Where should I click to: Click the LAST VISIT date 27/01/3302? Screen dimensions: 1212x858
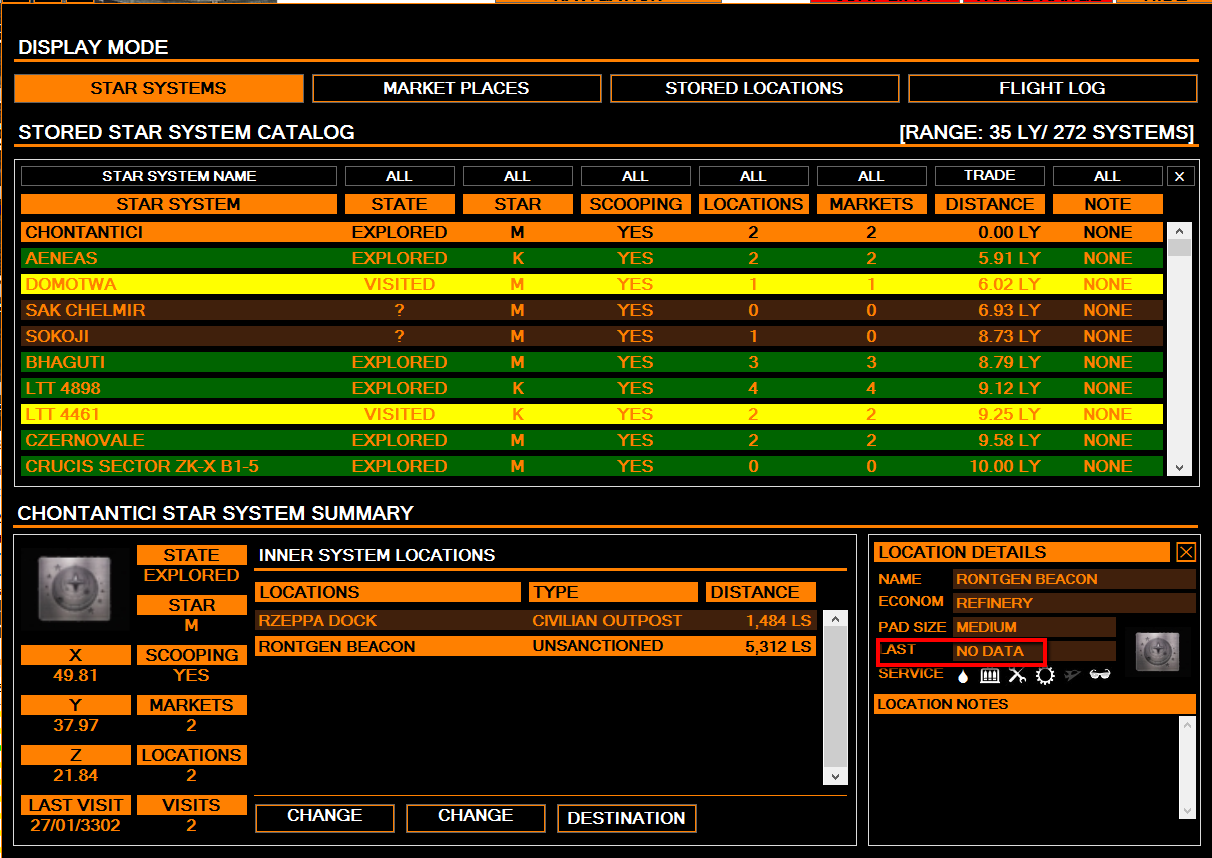(76, 826)
